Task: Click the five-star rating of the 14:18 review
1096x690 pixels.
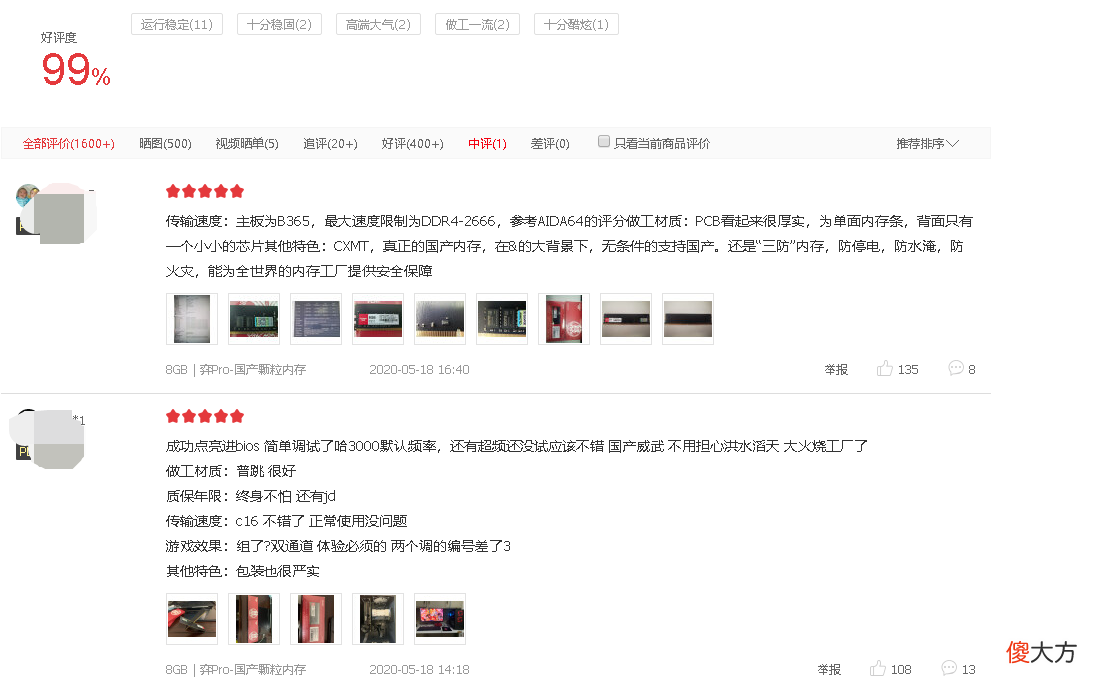Action: tap(205, 416)
